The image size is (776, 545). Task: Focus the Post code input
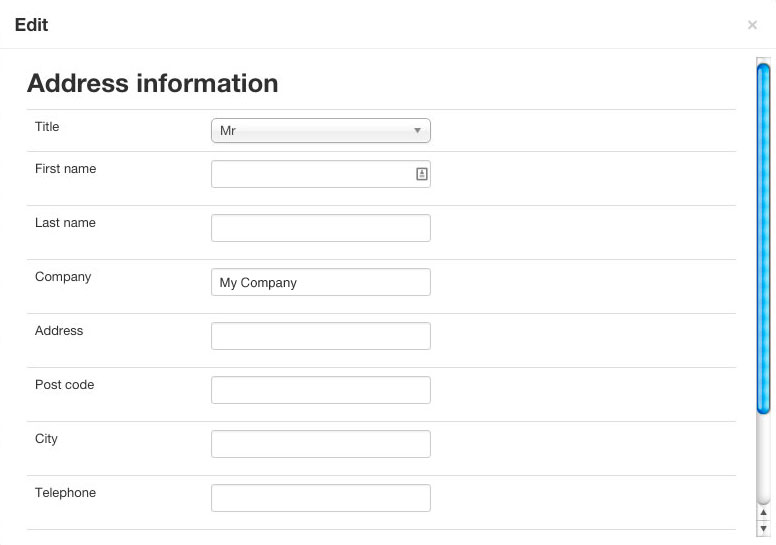pos(320,390)
